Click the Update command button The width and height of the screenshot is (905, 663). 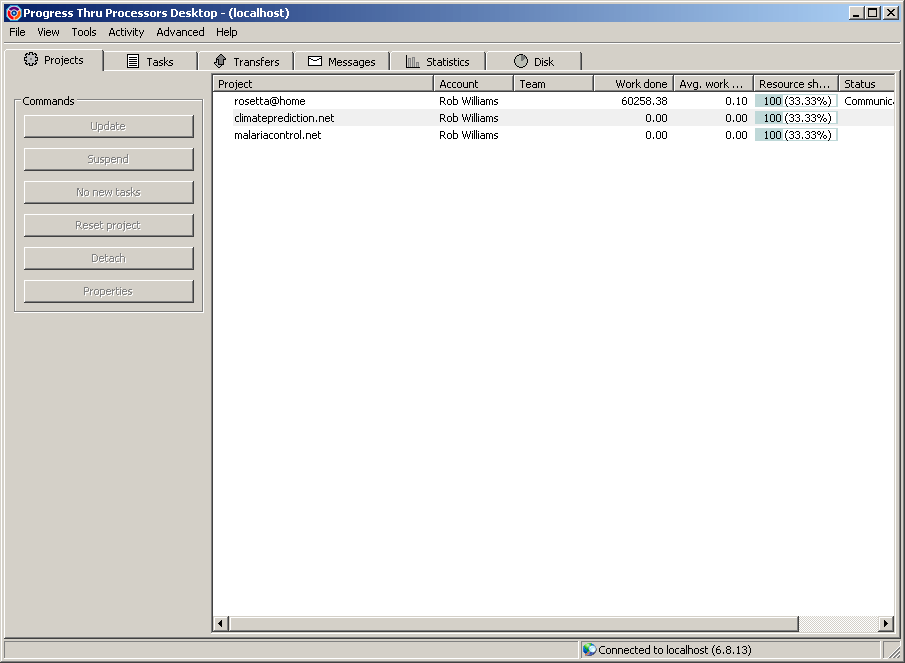[x=109, y=126]
